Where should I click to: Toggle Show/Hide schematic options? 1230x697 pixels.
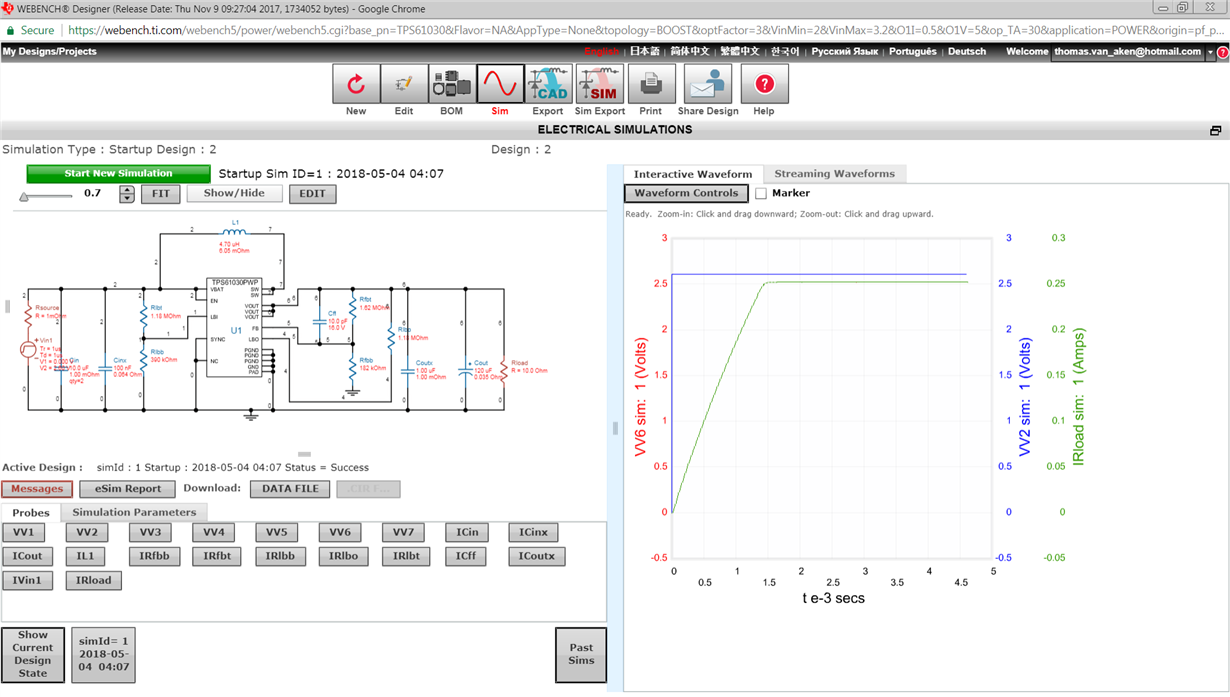[x=235, y=194]
